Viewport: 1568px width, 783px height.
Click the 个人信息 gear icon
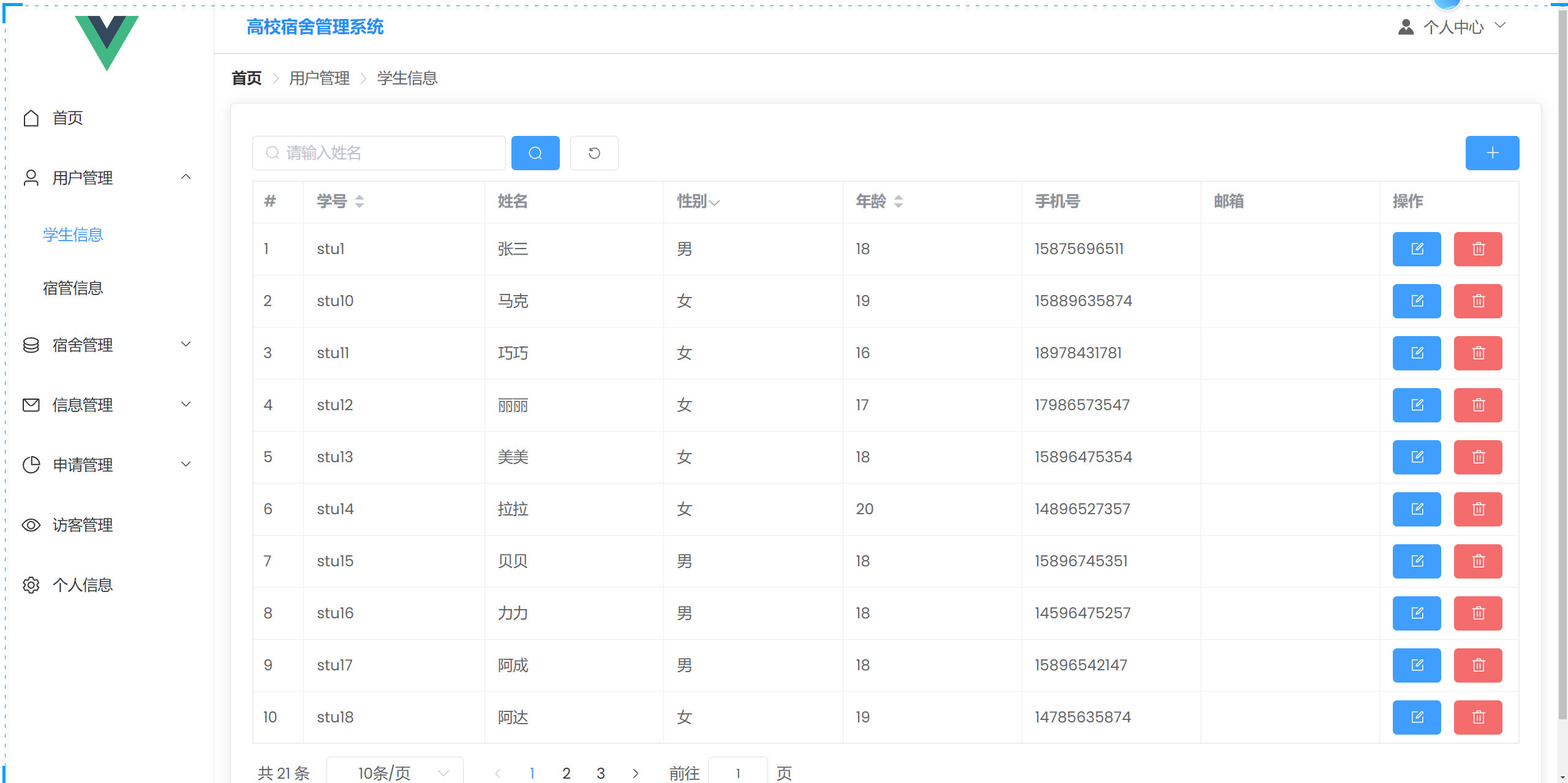tap(31, 585)
